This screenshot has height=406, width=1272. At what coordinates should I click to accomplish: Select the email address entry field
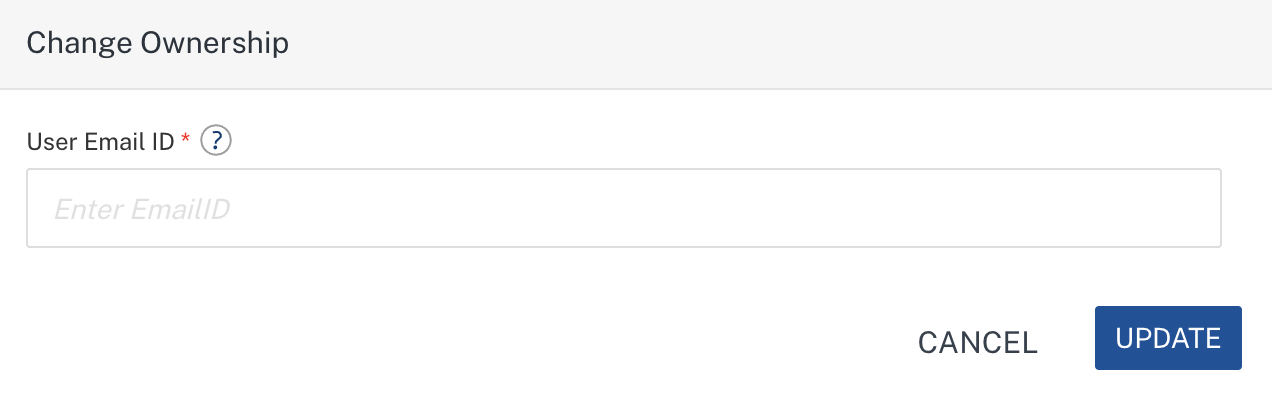623,208
